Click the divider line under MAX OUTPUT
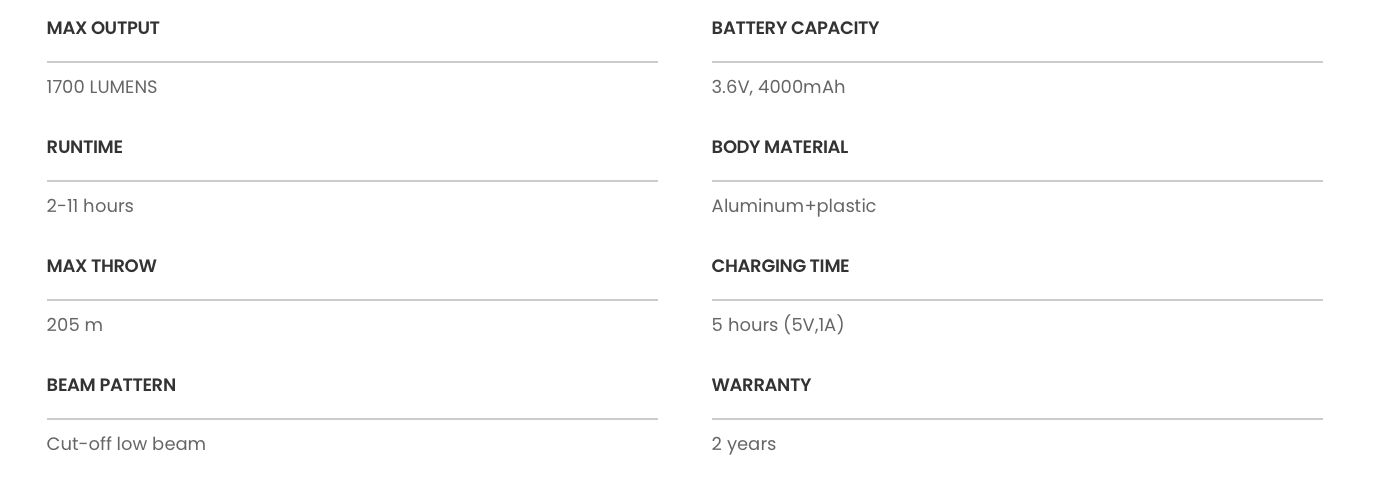 (352, 62)
